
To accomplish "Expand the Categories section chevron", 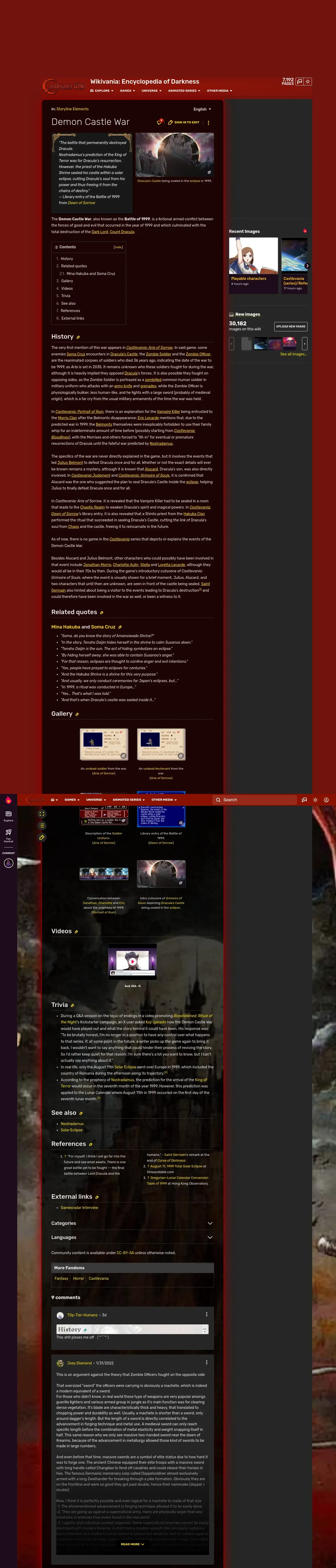I will point(210,1224).
